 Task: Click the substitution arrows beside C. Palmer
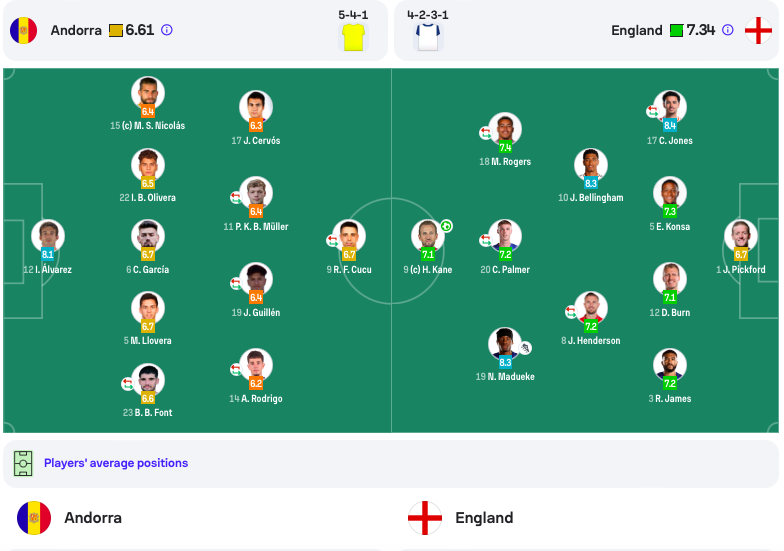pyautogui.click(x=486, y=240)
